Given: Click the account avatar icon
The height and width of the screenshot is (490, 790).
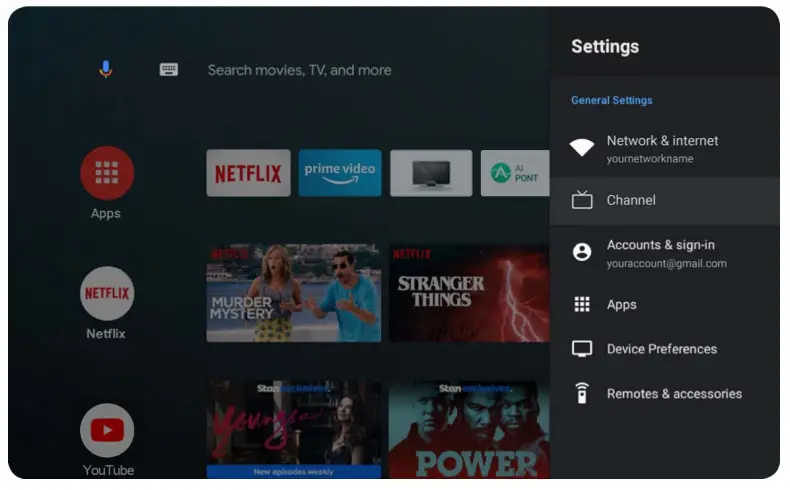Looking at the screenshot, I should [x=582, y=252].
